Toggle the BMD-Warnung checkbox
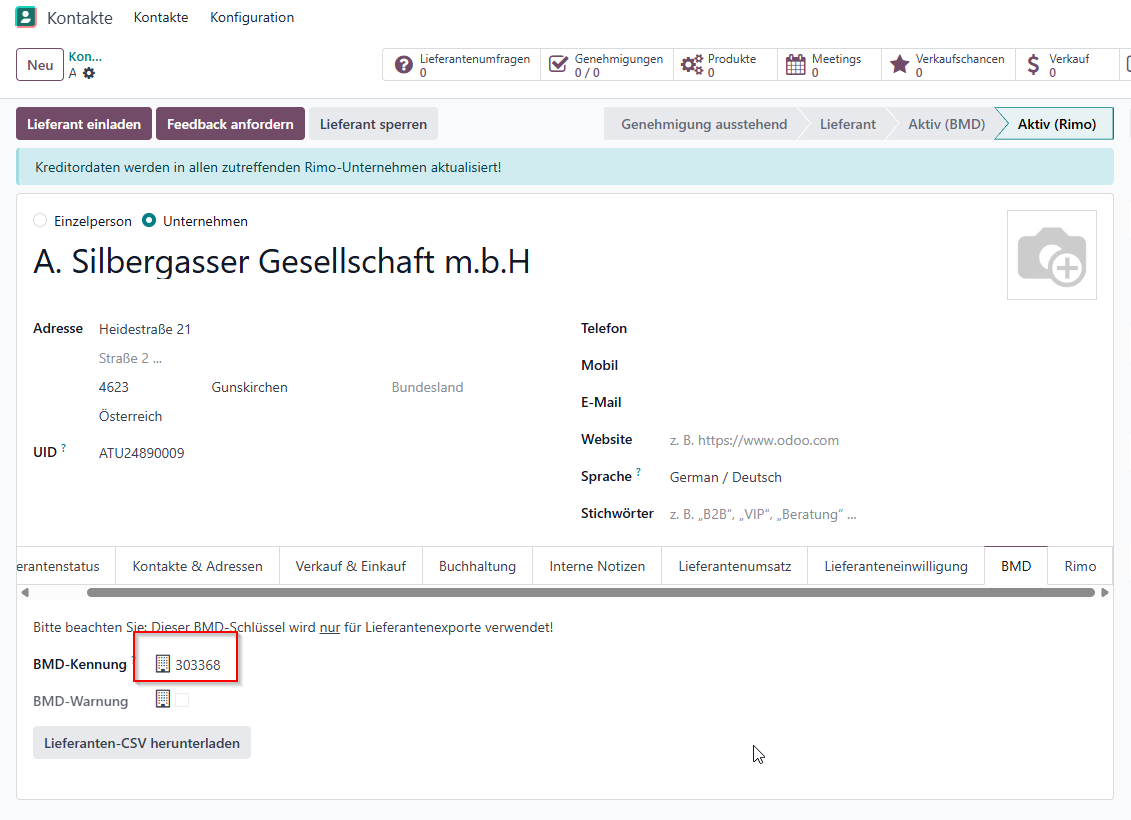The image size is (1131, 820). click(182, 700)
